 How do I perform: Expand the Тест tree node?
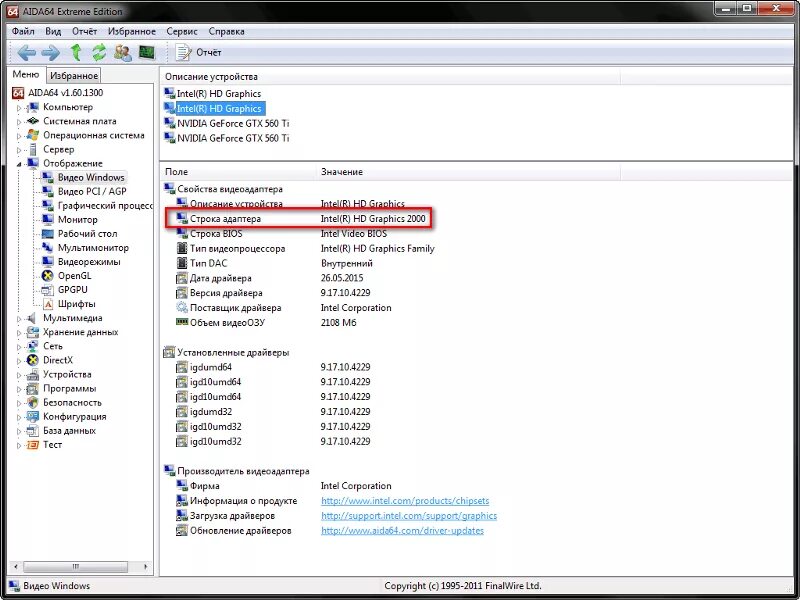pos(19,445)
